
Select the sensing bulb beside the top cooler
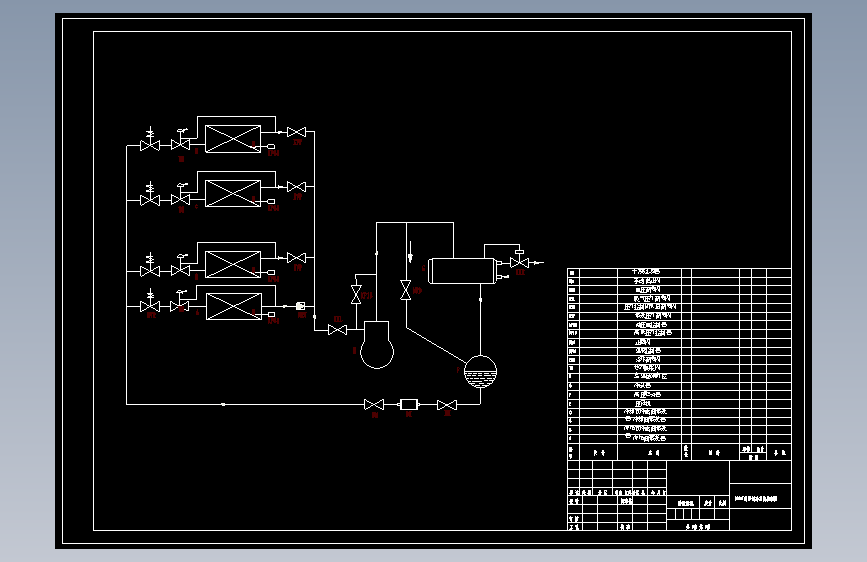(x=271, y=147)
